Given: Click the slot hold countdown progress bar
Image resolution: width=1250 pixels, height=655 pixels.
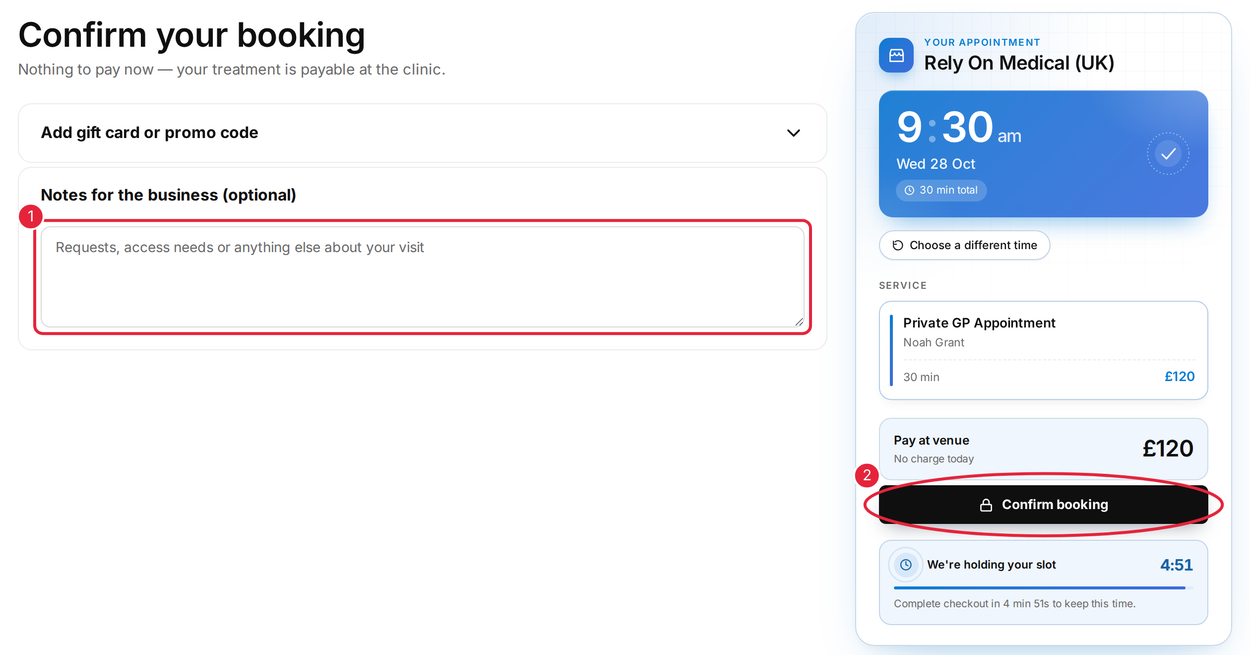Looking at the screenshot, I should tap(1043, 588).
